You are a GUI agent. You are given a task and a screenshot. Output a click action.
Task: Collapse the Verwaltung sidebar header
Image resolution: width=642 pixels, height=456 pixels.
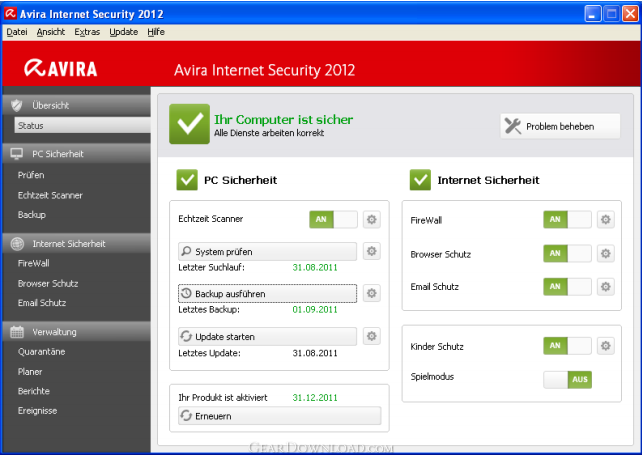tap(77, 332)
